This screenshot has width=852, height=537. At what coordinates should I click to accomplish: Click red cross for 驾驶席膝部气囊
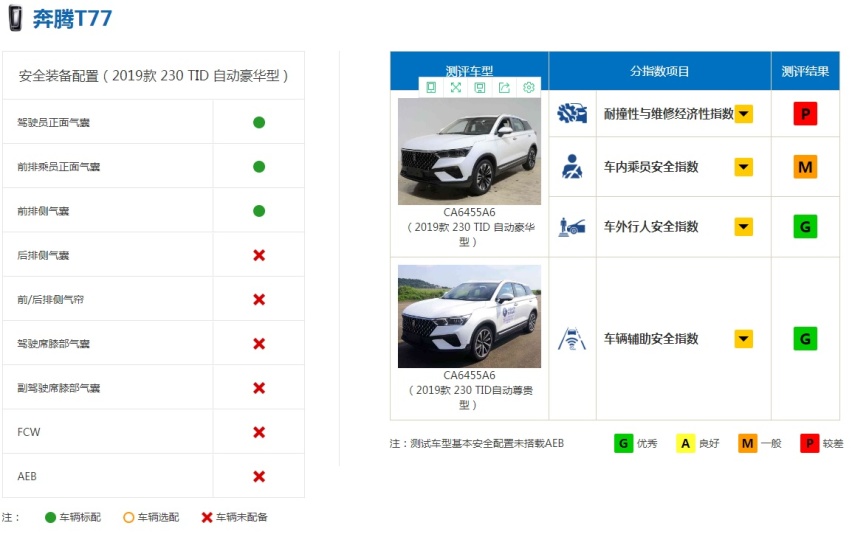pos(259,344)
